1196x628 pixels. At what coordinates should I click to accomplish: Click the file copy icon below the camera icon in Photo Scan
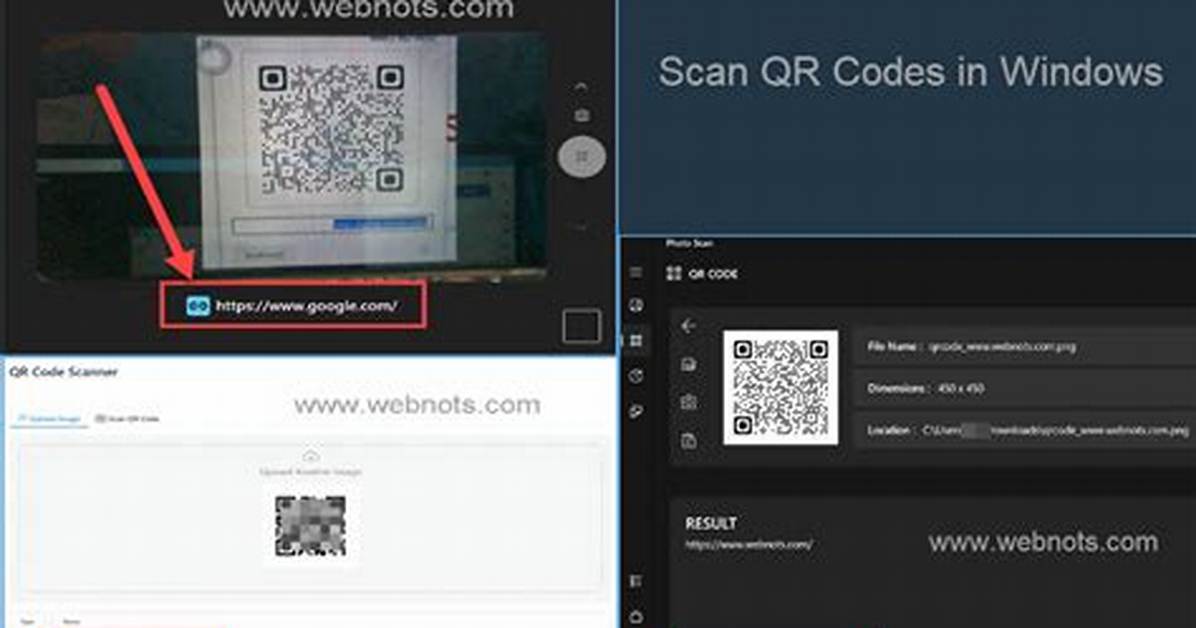pyautogui.click(x=688, y=441)
